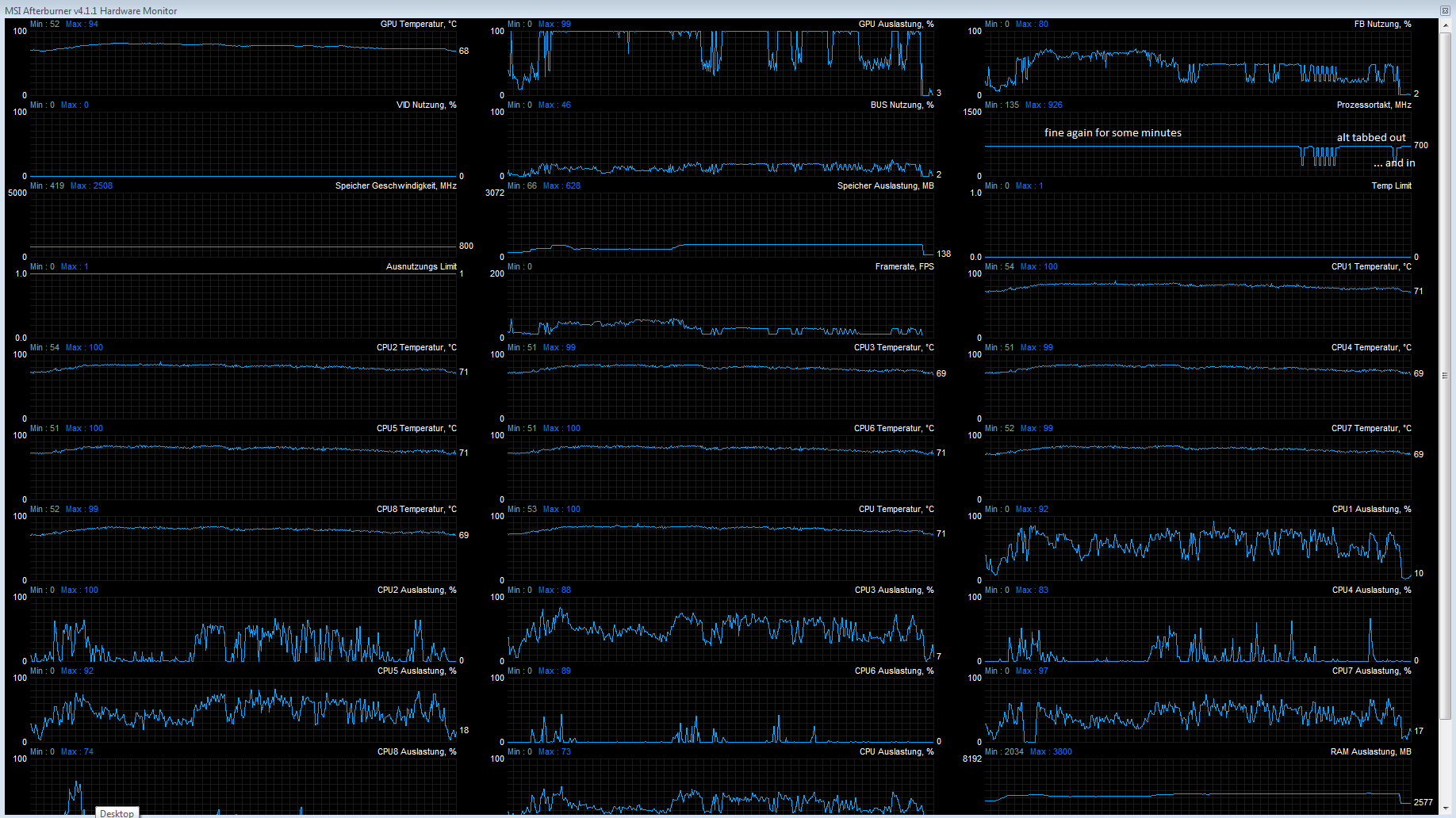This screenshot has height=818, width=1456.
Task: Select the overall CPU Auslastung label
Action: pyautogui.click(x=896, y=752)
